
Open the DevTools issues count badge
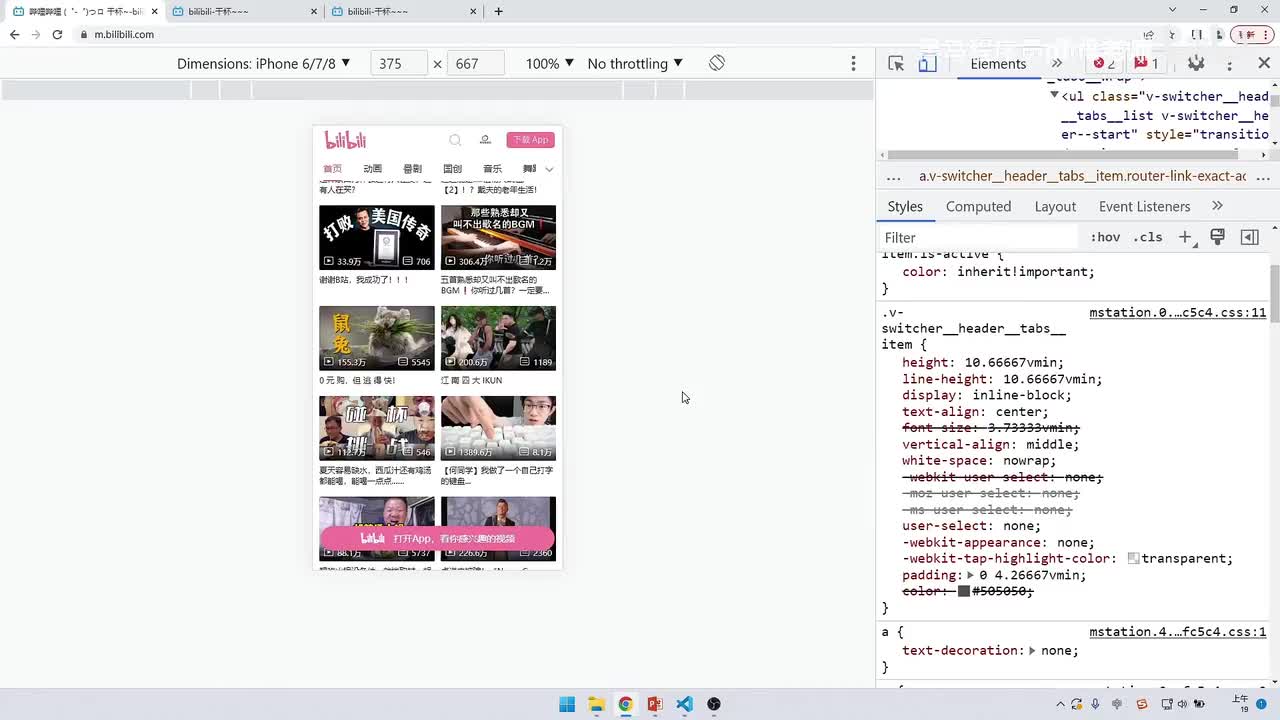coord(1146,63)
